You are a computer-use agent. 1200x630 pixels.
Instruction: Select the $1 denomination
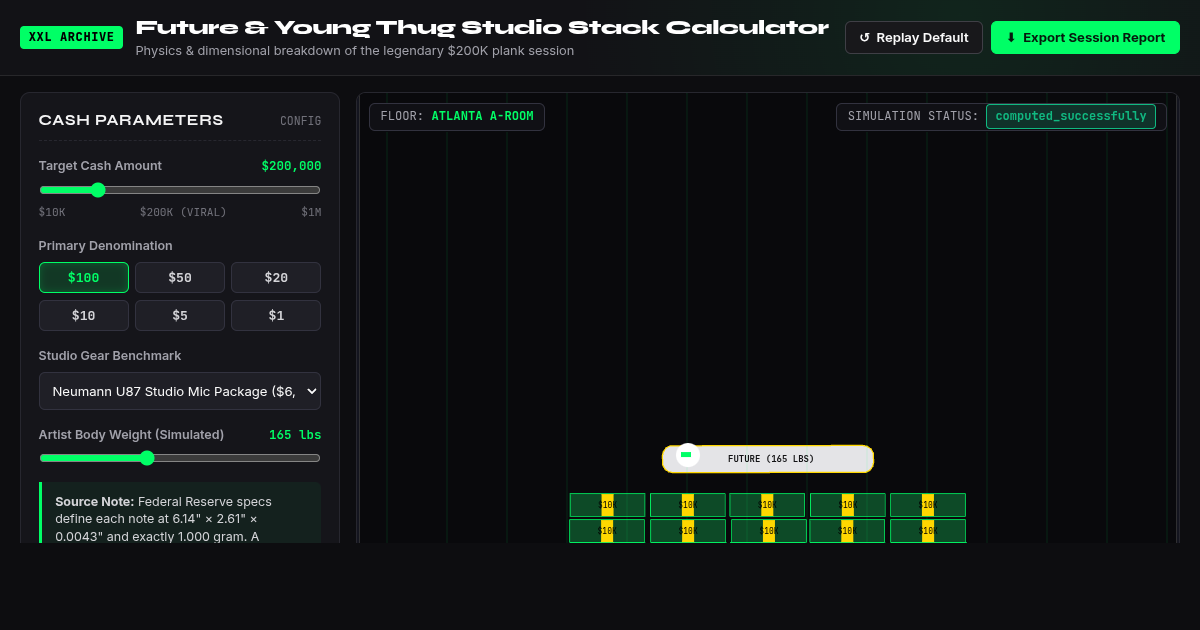pyautogui.click(x=276, y=315)
